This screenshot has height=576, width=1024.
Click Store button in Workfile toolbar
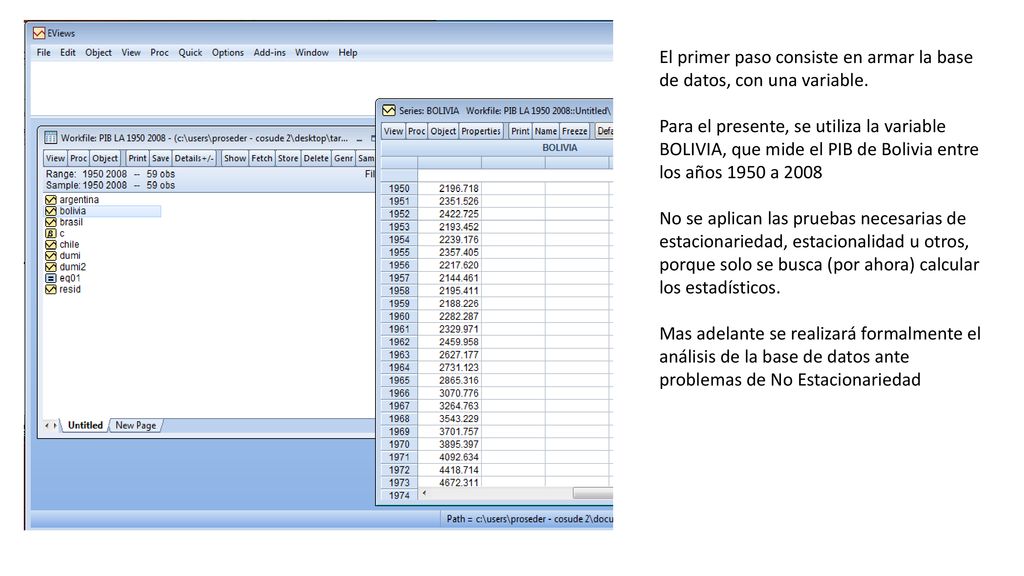(x=288, y=158)
